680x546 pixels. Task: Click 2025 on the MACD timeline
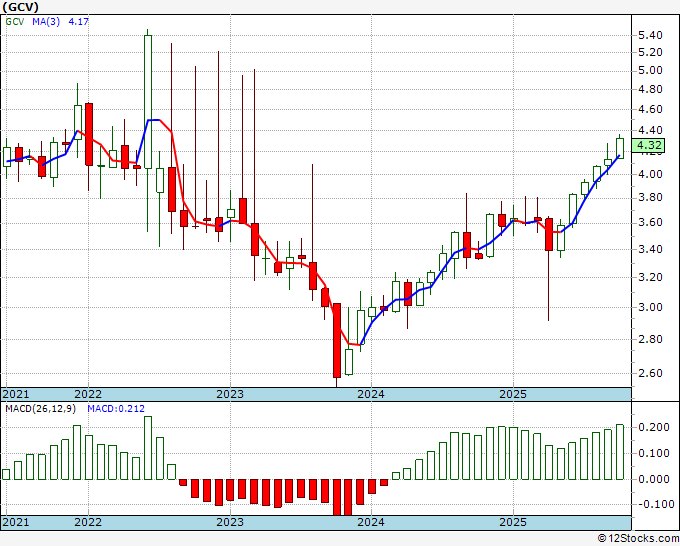(x=513, y=522)
